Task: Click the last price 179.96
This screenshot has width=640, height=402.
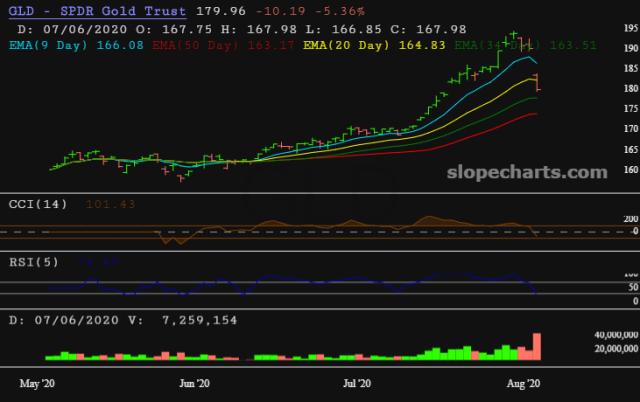Action: [x=221, y=11]
